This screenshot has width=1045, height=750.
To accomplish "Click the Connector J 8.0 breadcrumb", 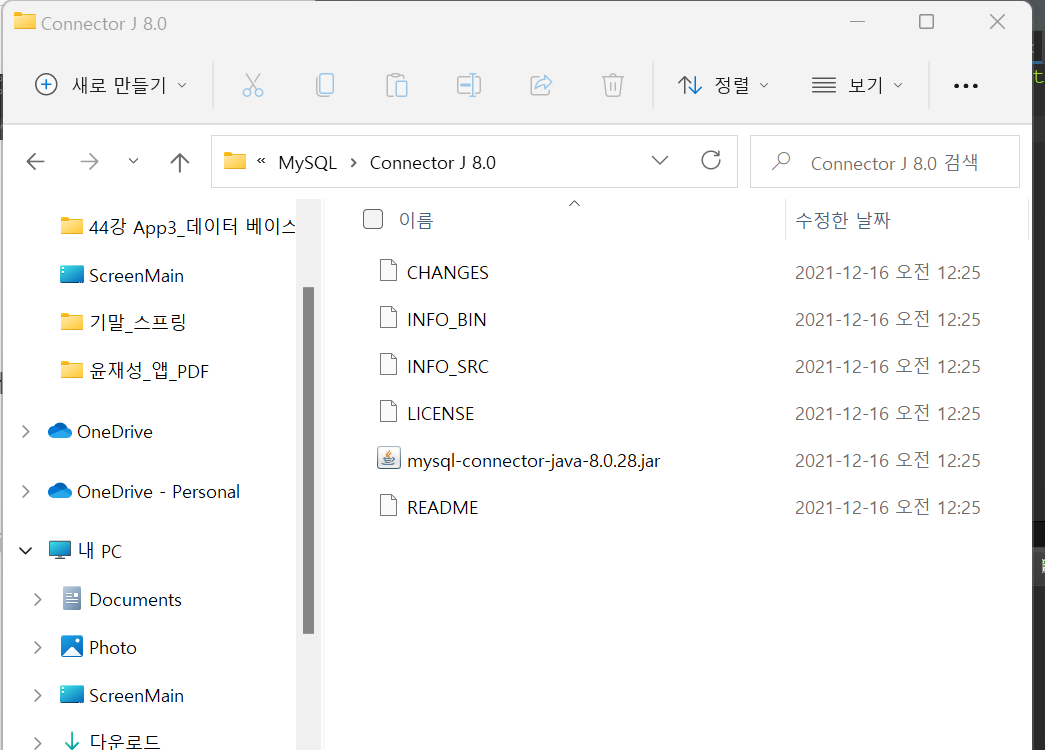I will [433, 163].
